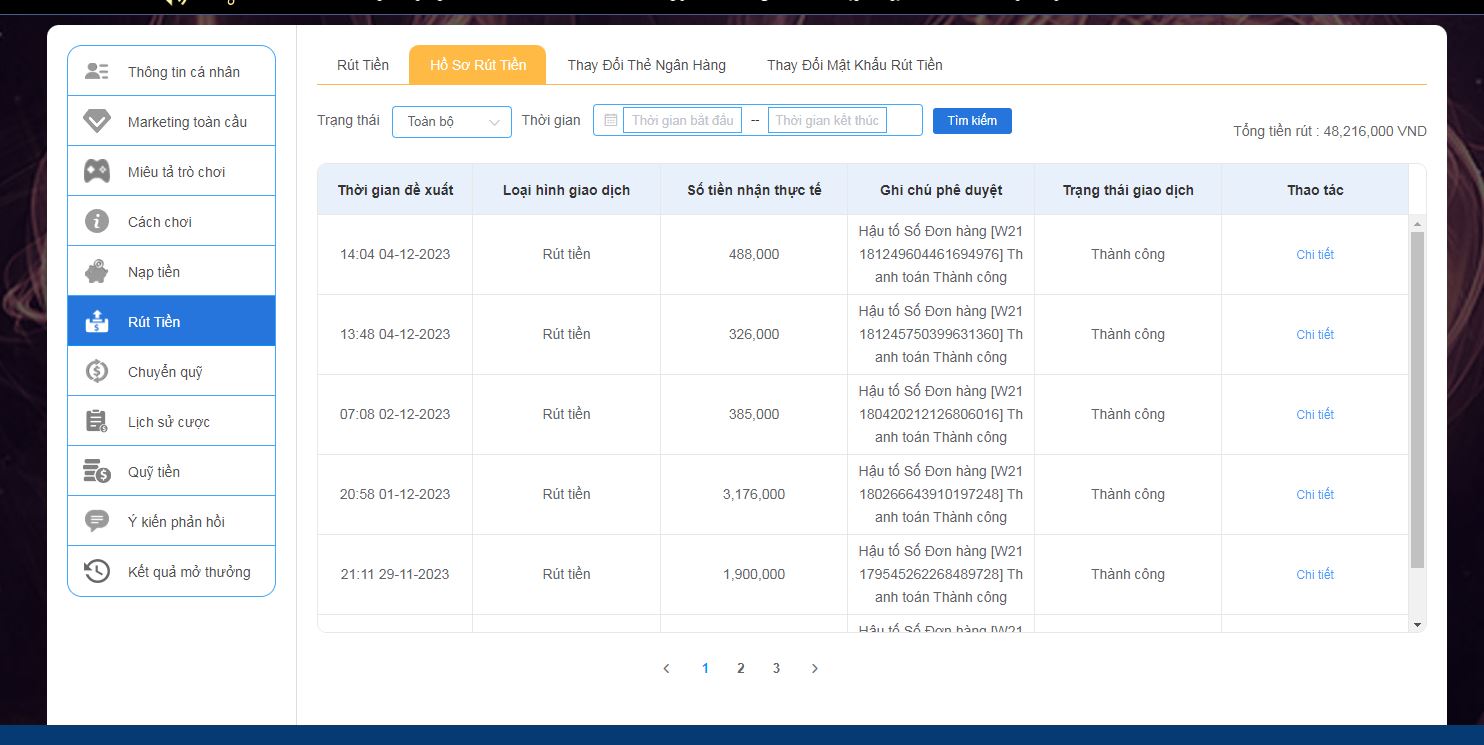Screen dimensions: 1484x745
Task: Open the Trạng thái Toàn bộ dropdown
Action: click(451, 121)
